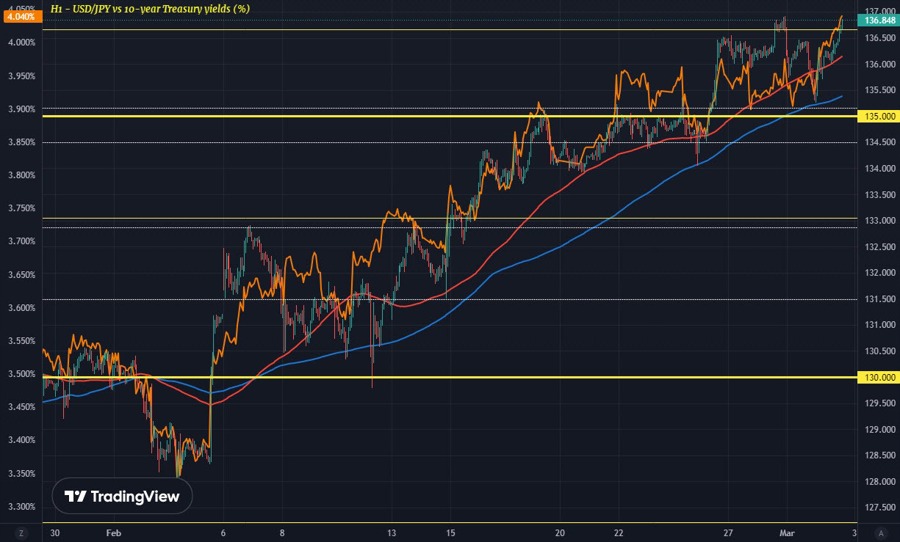The image size is (900, 542).
Task: Click the 3.500% label on the left yield axis
Action: pos(21,374)
